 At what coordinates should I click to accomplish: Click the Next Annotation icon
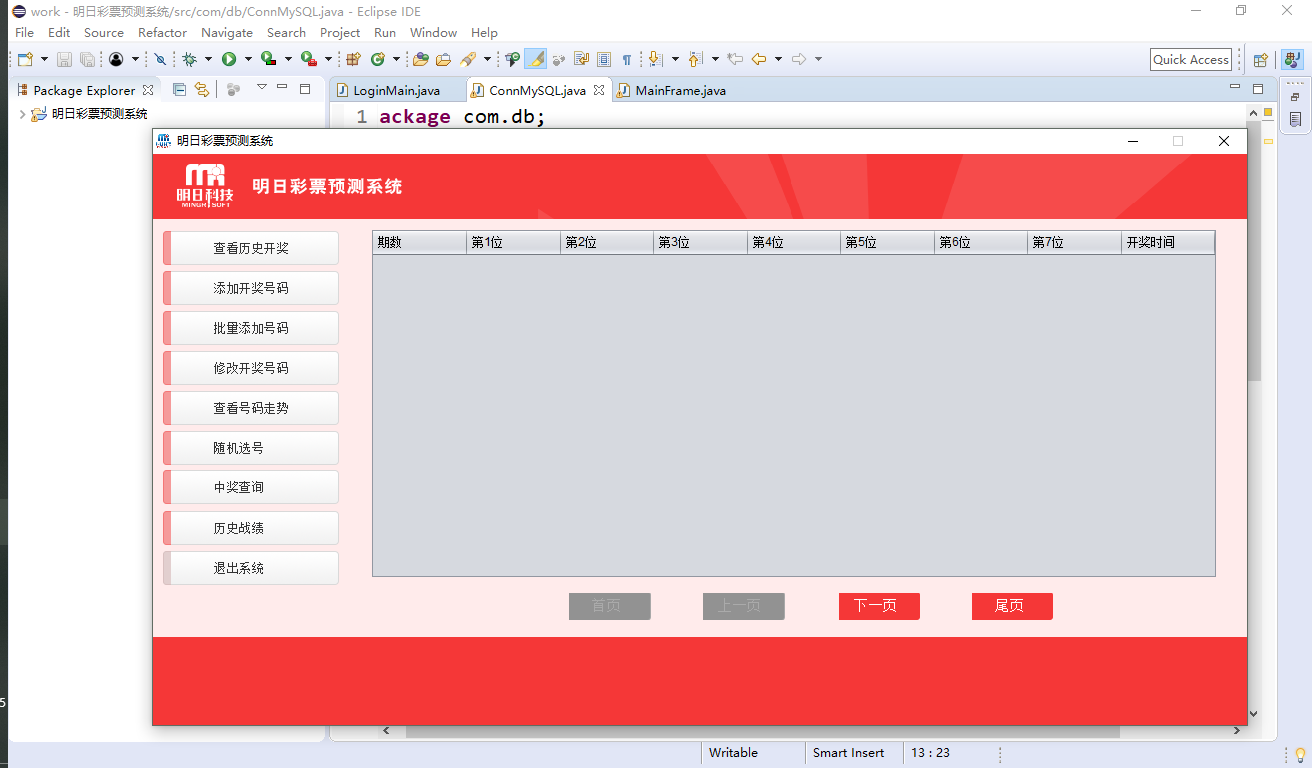[x=656, y=59]
